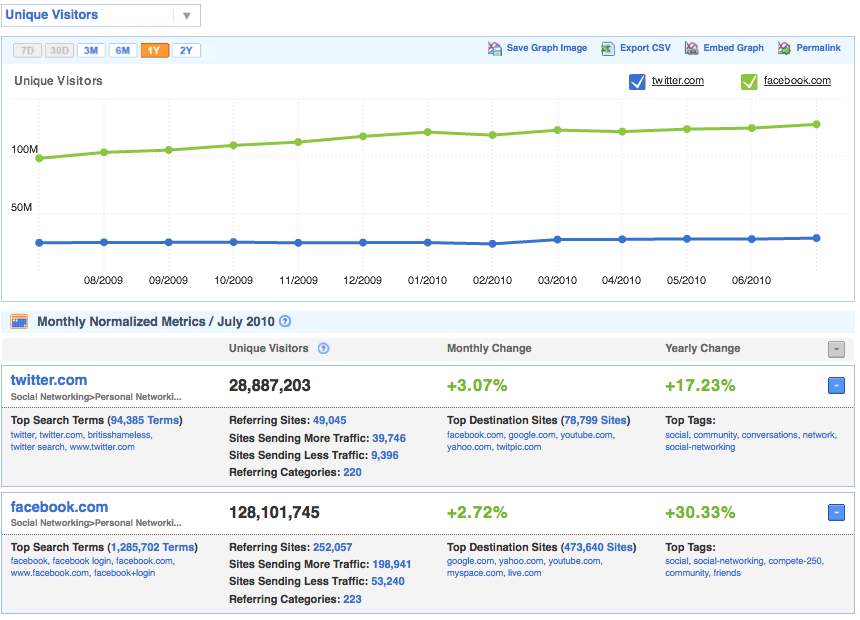The width and height of the screenshot is (860, 620).
Task: Click Twitter's yearly change +17.23%
Action: pos(700,386)
